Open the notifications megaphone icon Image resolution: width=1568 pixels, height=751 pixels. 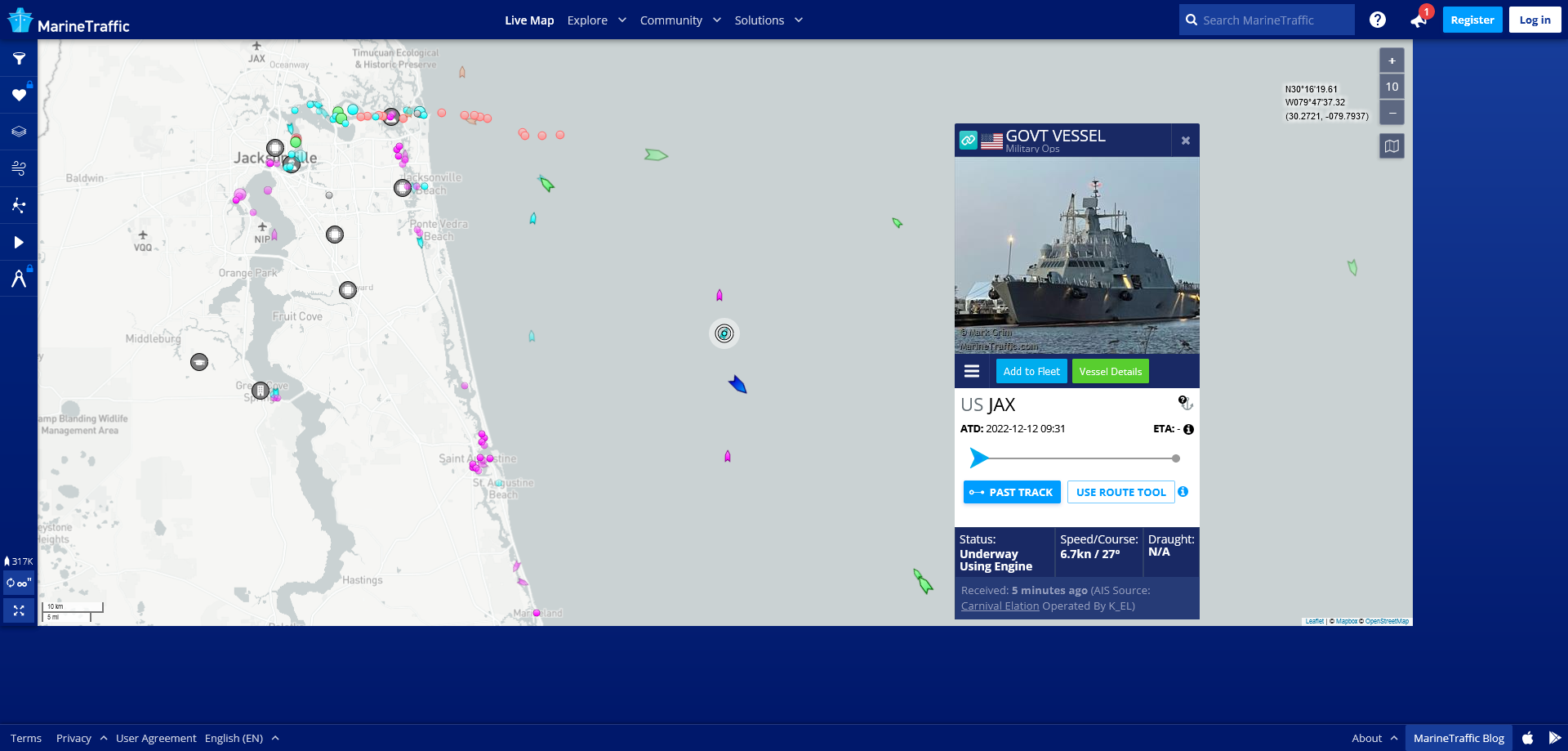click(x=1419, y=20)
